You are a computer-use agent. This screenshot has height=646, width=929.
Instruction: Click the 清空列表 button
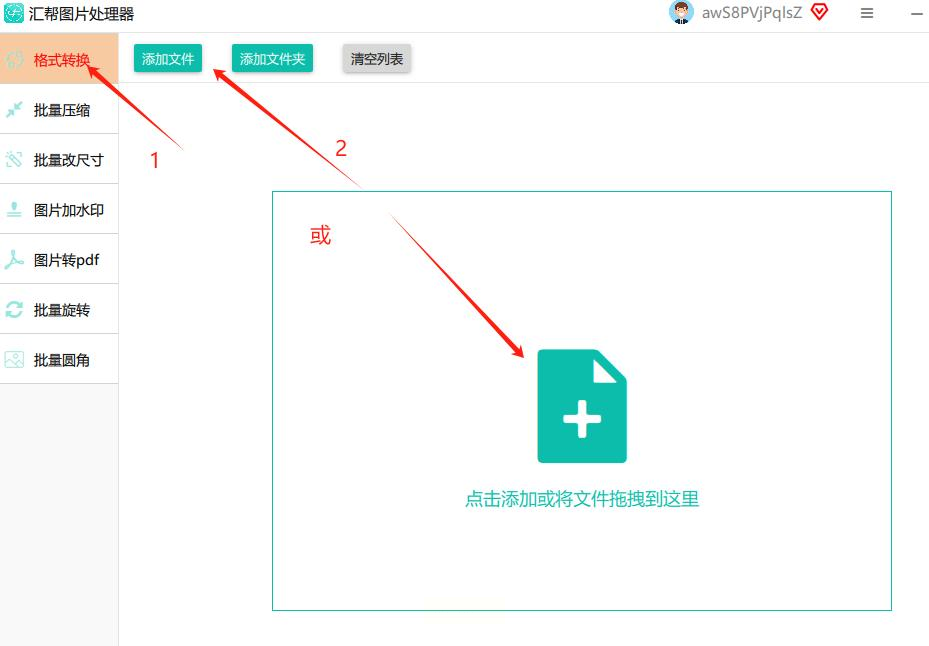tap(376, 59)
